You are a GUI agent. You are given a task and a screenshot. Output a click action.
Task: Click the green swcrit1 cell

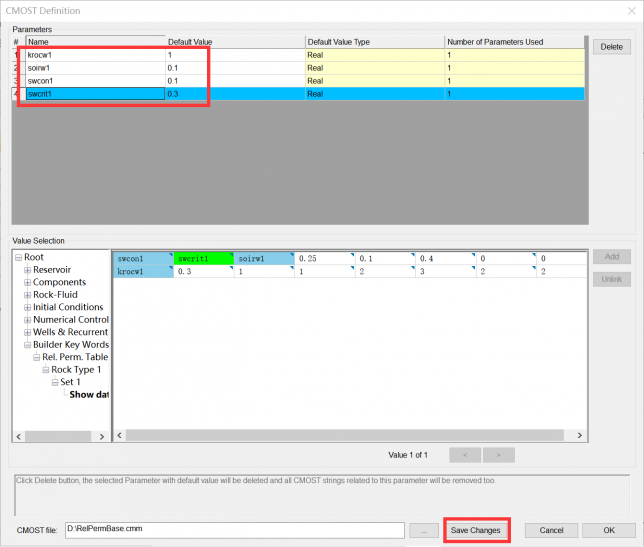coord(203,259)
